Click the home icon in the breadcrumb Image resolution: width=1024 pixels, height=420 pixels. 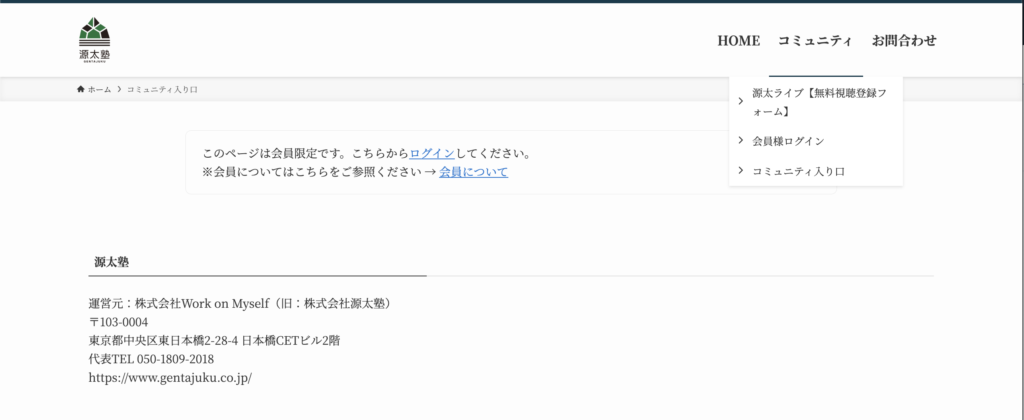point(81,90)
